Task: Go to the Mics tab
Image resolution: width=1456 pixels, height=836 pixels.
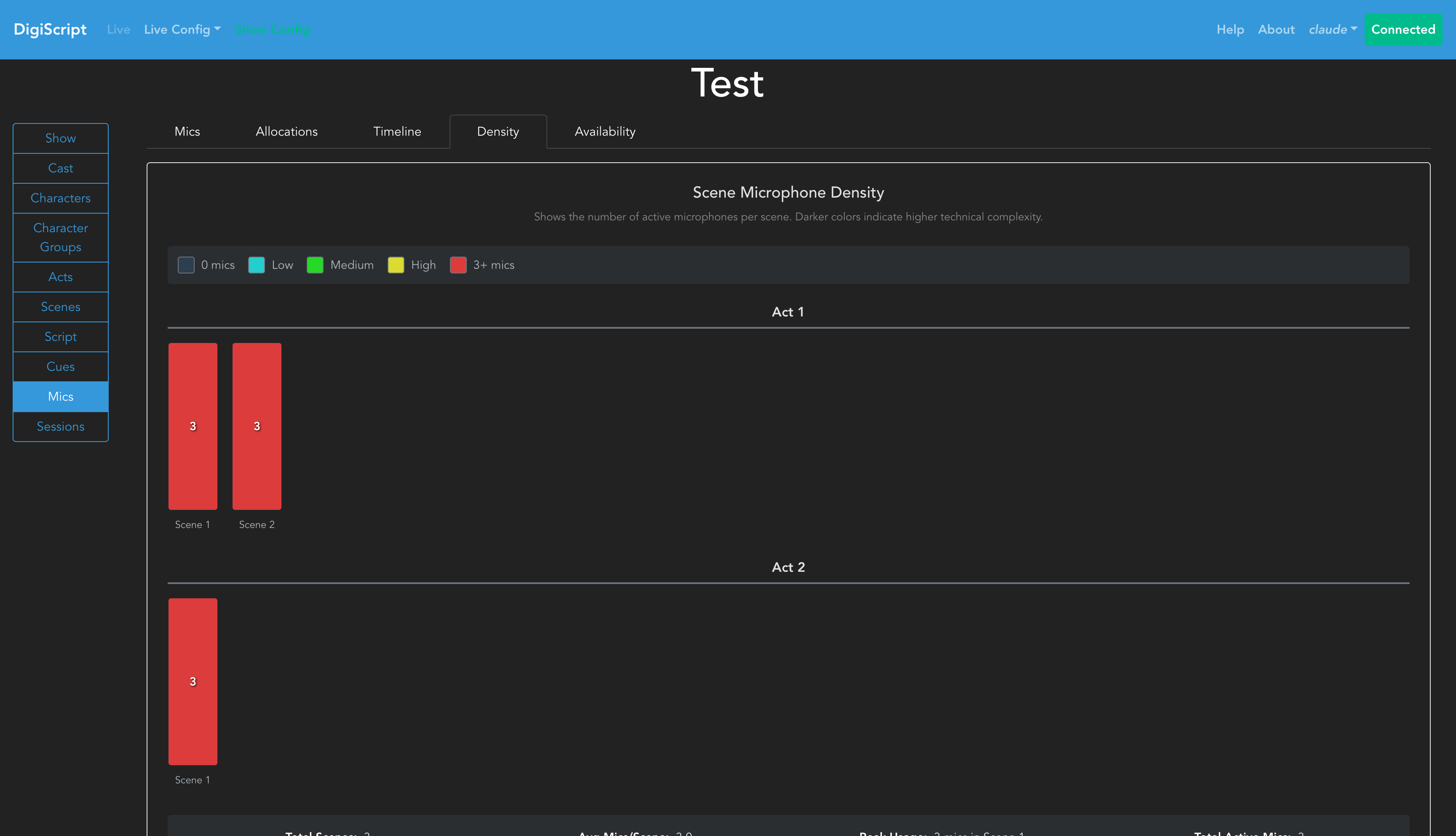Action: (x=187, y=131)
